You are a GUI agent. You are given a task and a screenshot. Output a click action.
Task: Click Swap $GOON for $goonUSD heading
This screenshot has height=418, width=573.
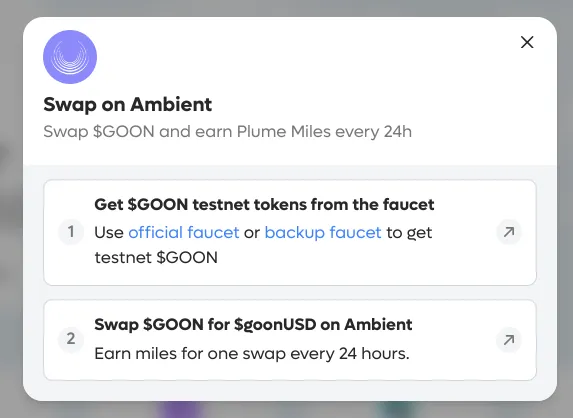(253, 324)
